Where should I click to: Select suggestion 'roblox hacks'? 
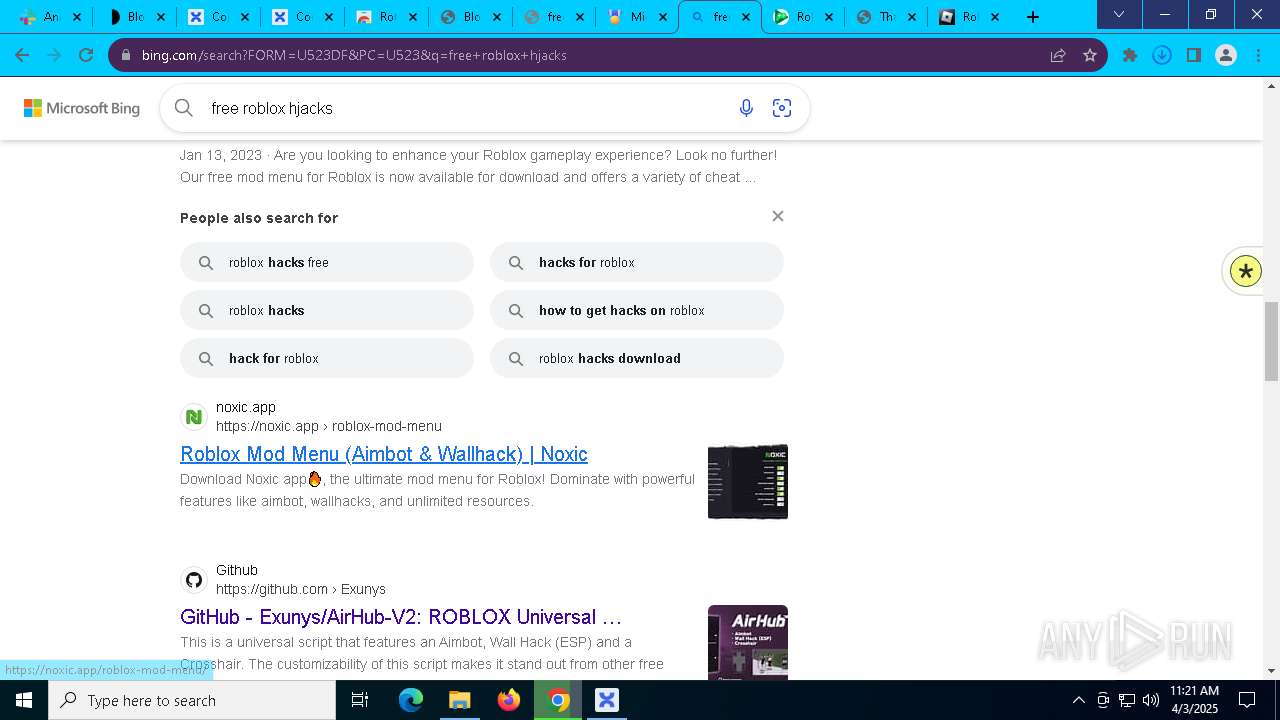327,310
